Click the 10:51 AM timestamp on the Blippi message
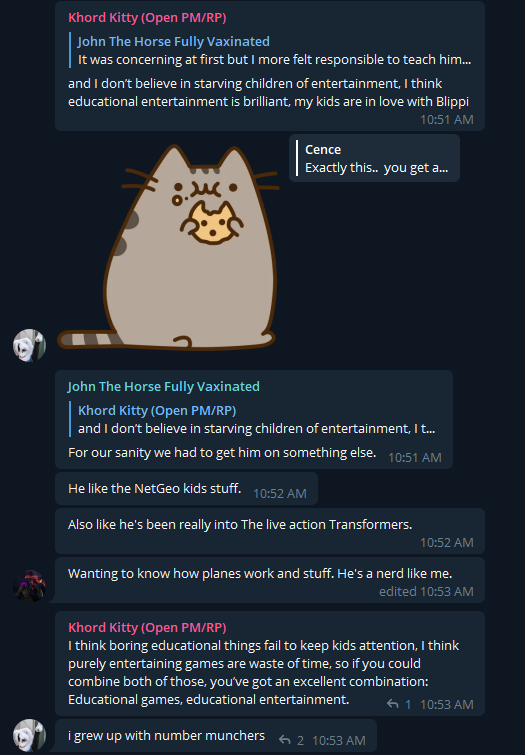Image resolution: width=525 pixels, height=755 pixels. 447,119
